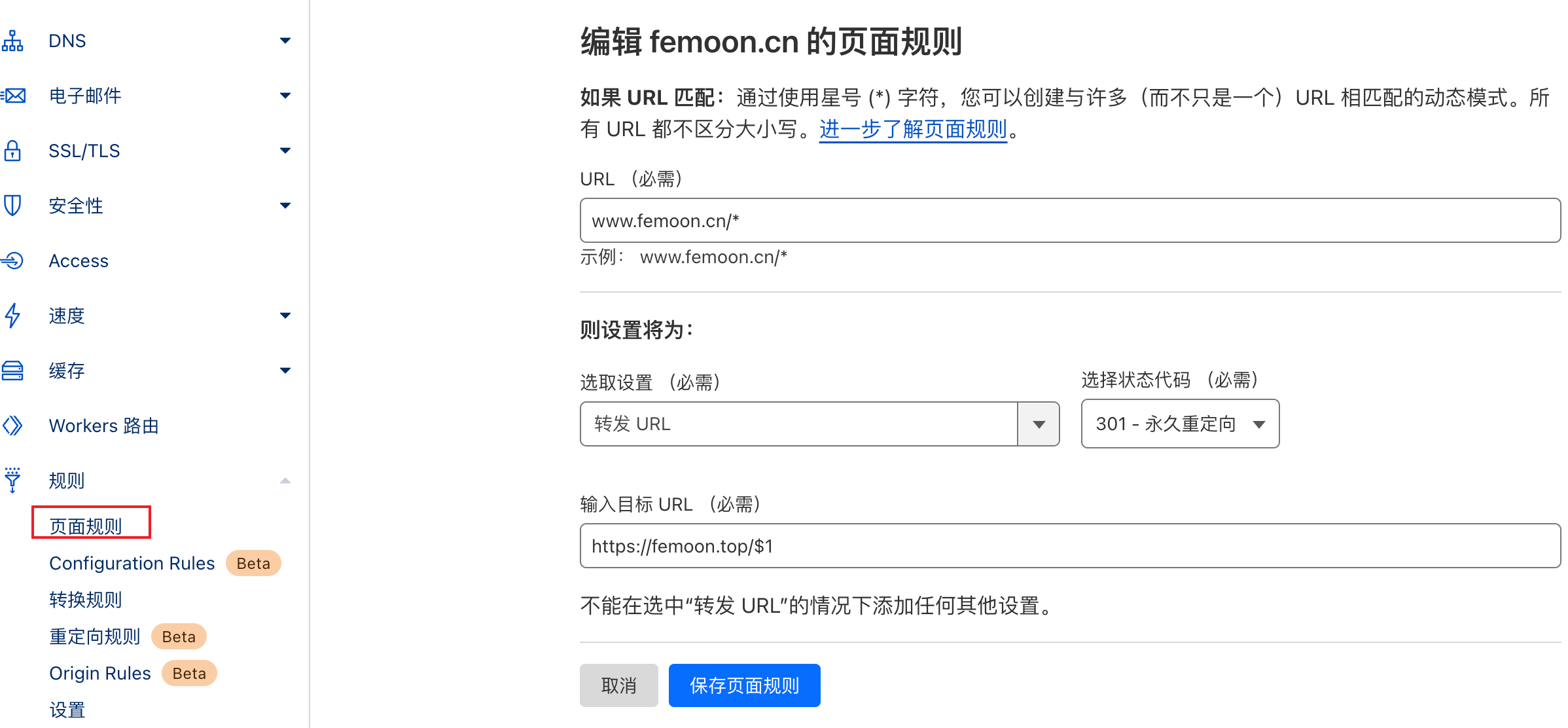This screenshot has height=728, width=1568.
Task: Click the email envelope icon
Action: [14, 96]
